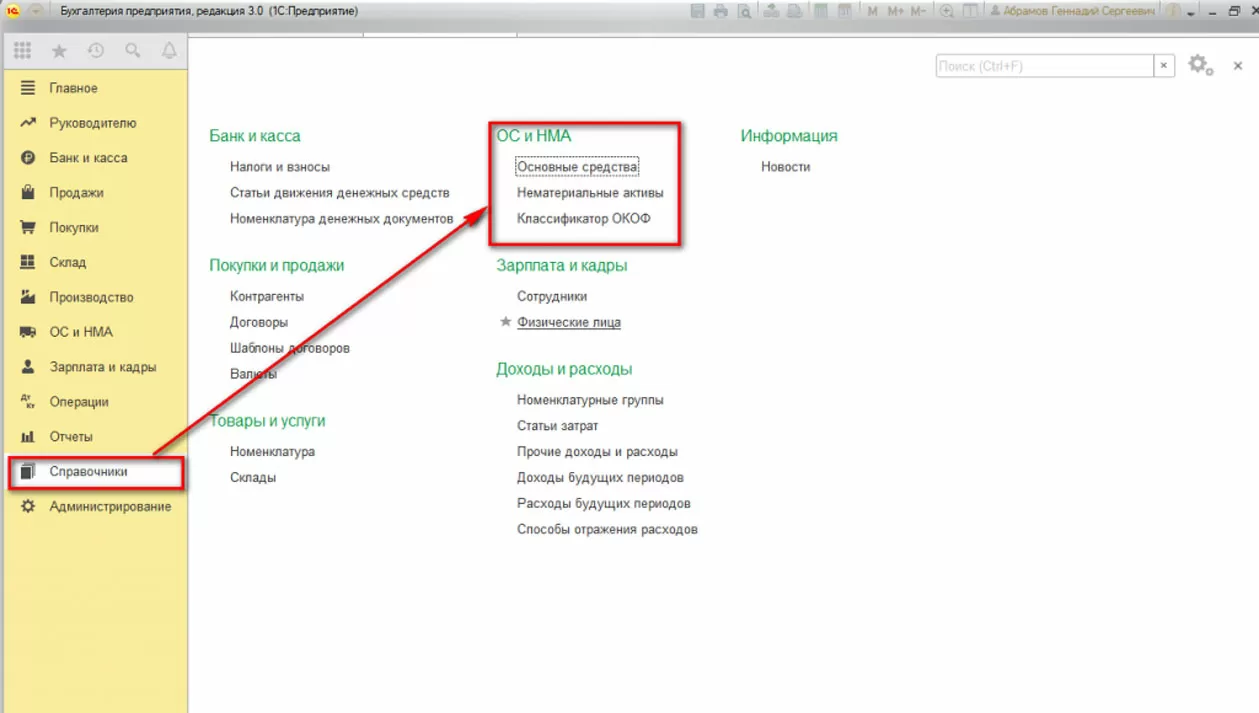Open the sections menu grid icon
The width and height of the screenshot is (1259, 713).
22,51
